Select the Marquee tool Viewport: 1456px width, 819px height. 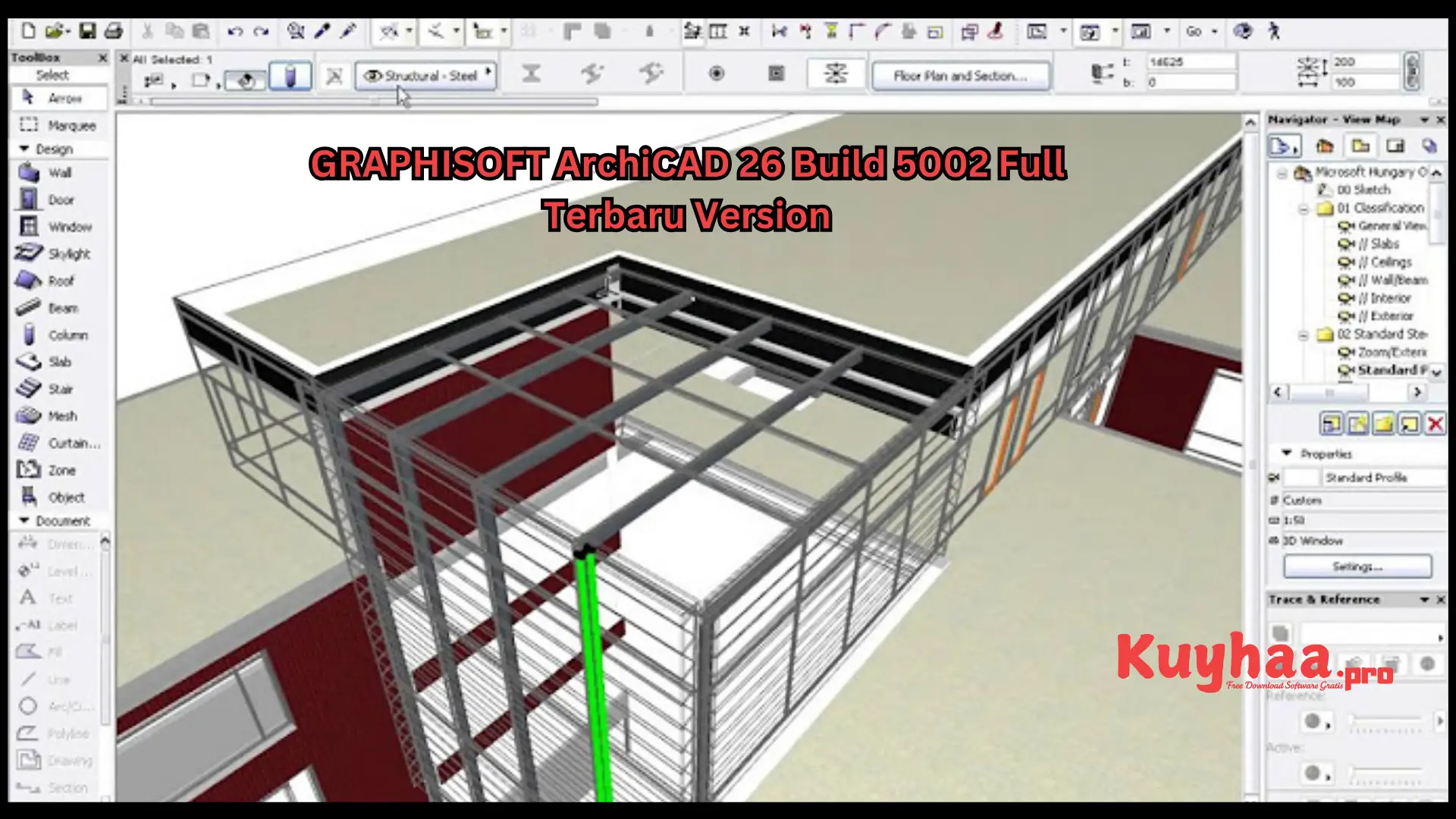pos(59,125)
